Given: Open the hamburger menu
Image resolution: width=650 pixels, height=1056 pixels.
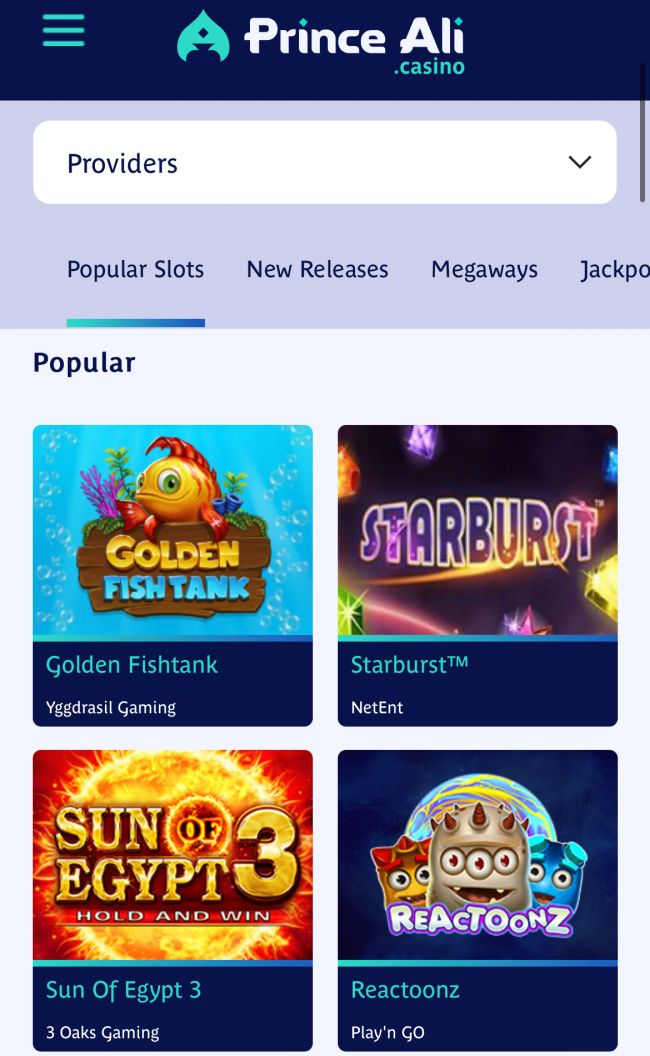Looking at the screenshot, I should pyautogui.click(x=63, y=31).
